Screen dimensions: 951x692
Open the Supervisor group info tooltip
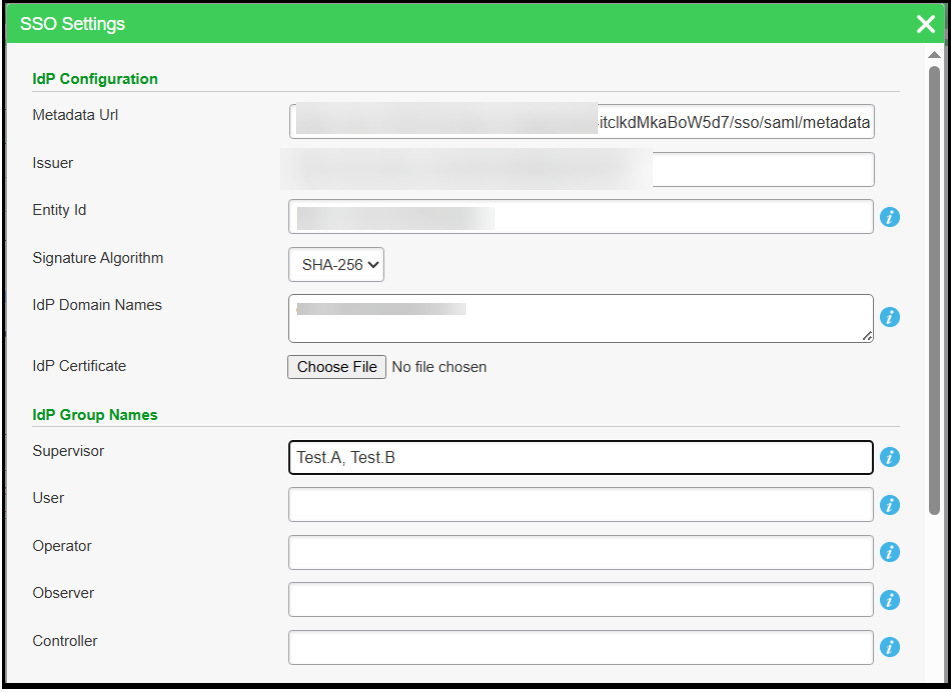pos(890,457)
